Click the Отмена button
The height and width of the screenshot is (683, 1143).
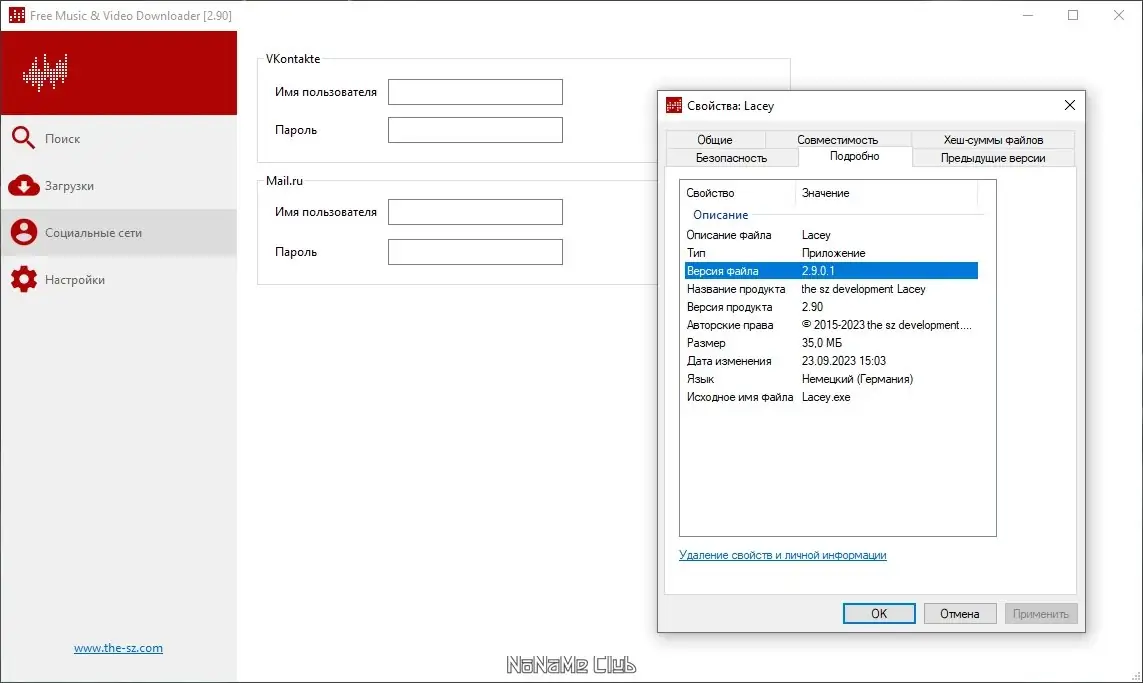coord(959,614)
